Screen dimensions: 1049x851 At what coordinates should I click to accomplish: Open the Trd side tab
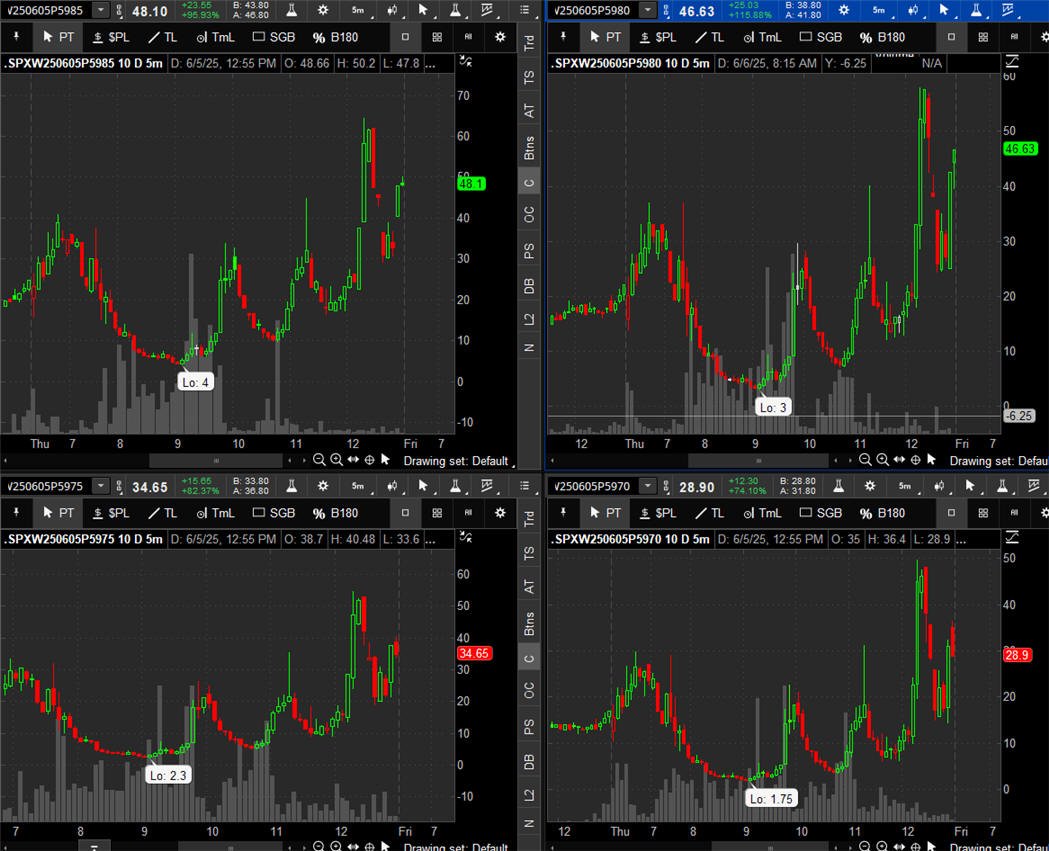point(529,43)
